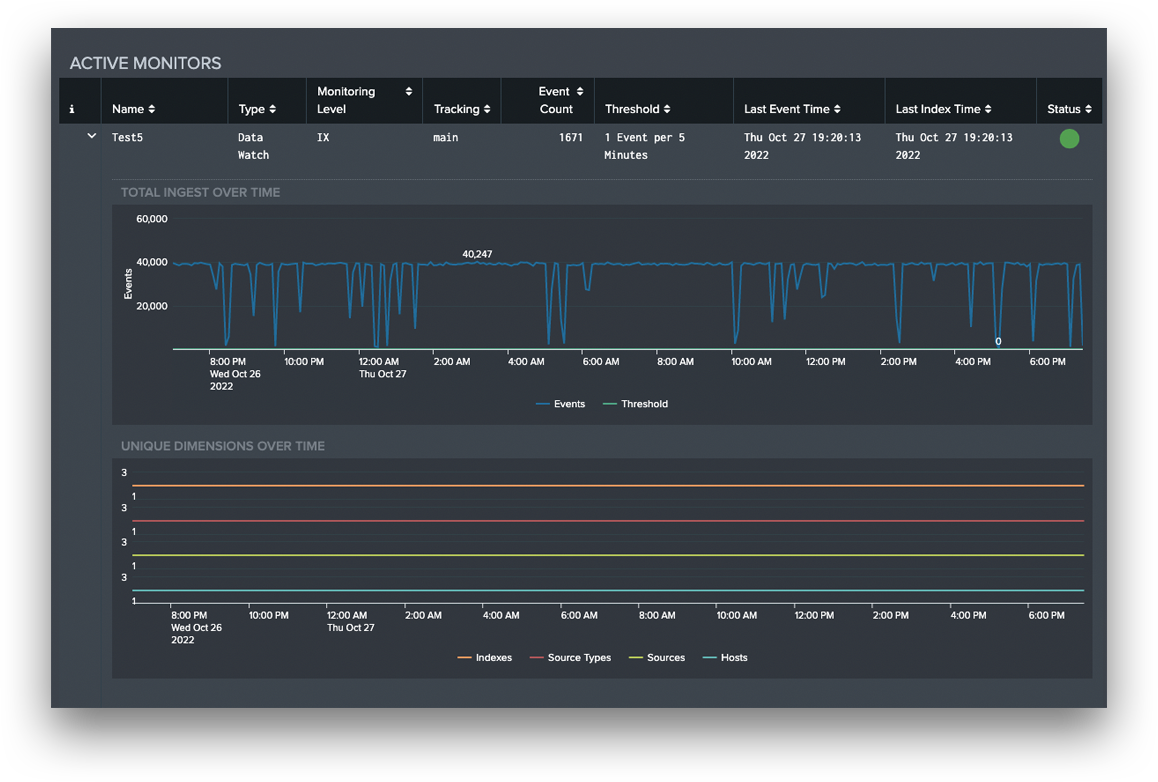Viewport: 1158px width, 782px height.
Task: Click the info column header icon
Action: (x=72, y=110)
